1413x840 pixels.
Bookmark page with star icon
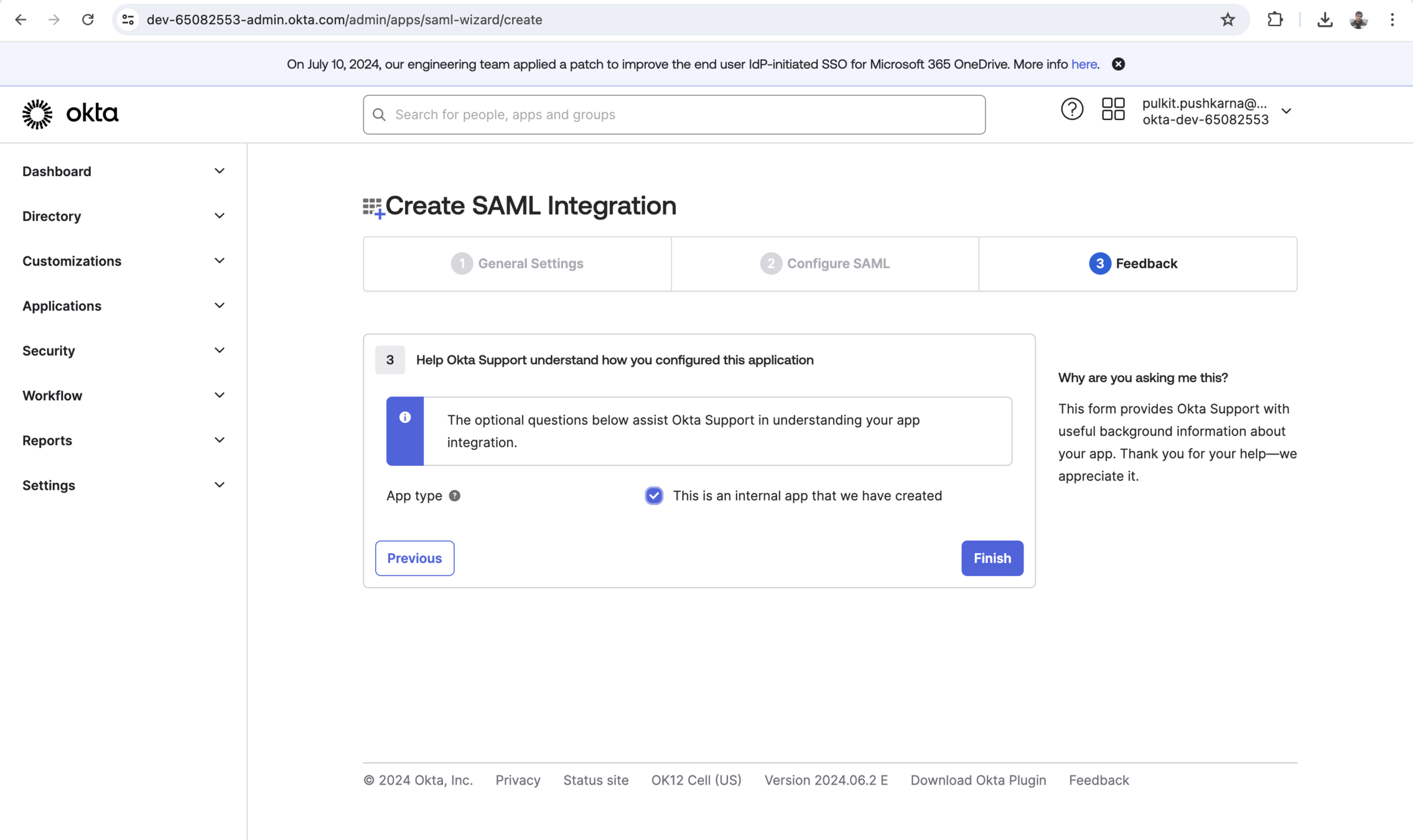pyautogui.click(x=1227, y=20)
